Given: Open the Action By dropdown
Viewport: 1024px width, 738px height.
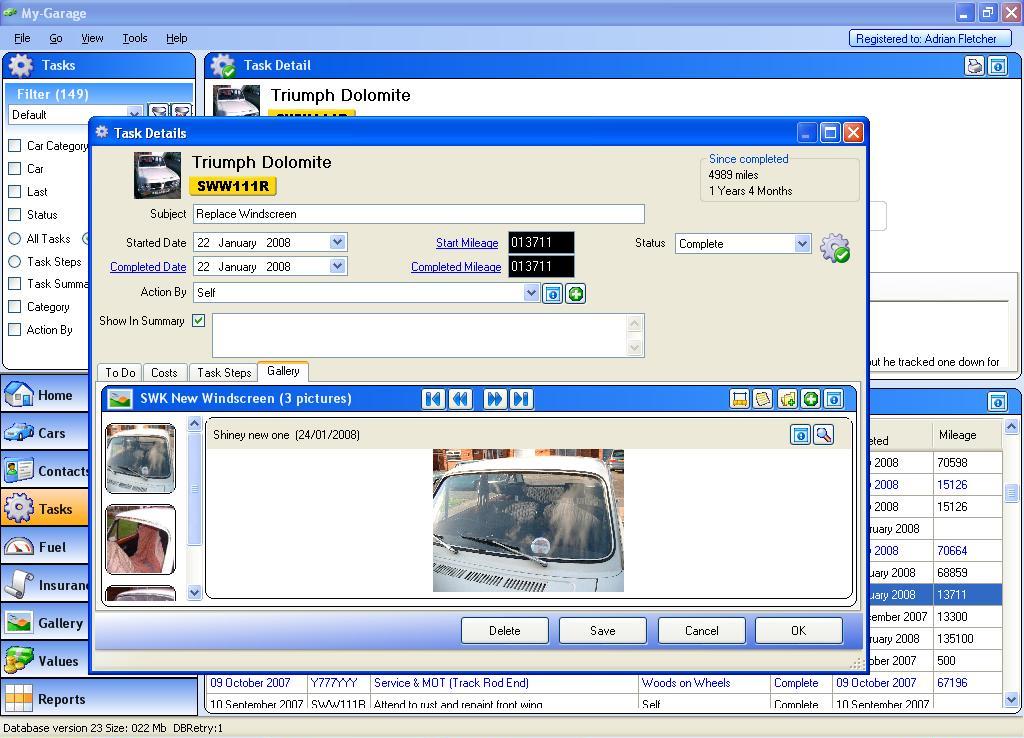Looking at the screenshot, I should [x=531, y=293].
